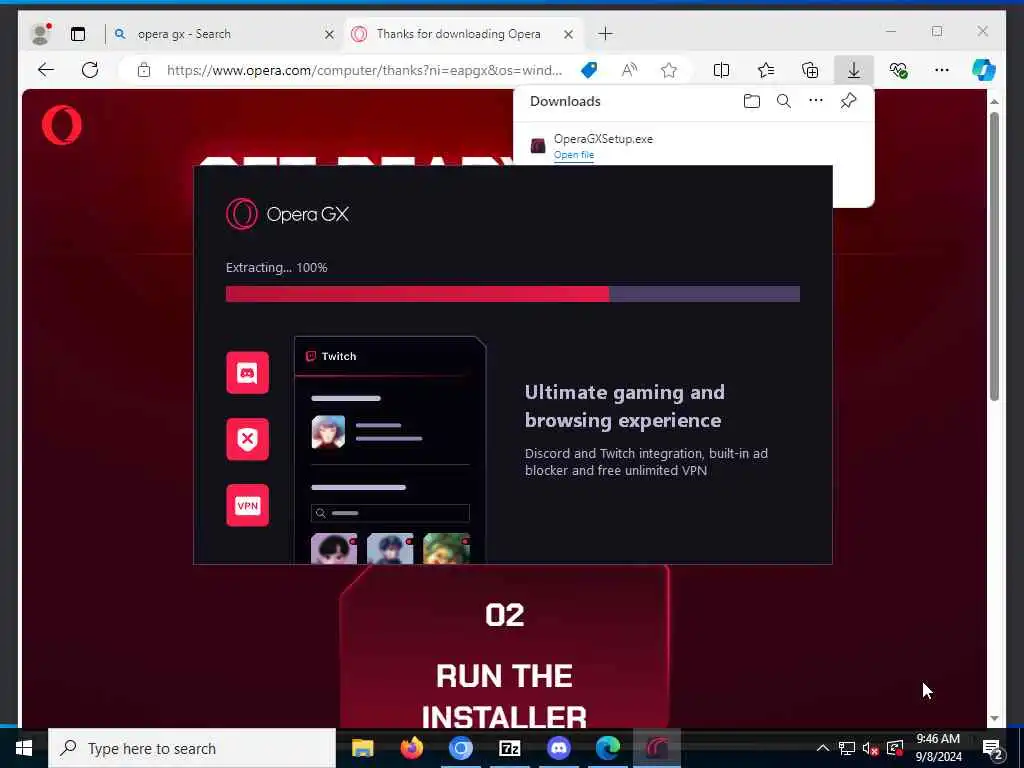Open the Favorites list icon

pyautogui.click(x=765, y=70)
